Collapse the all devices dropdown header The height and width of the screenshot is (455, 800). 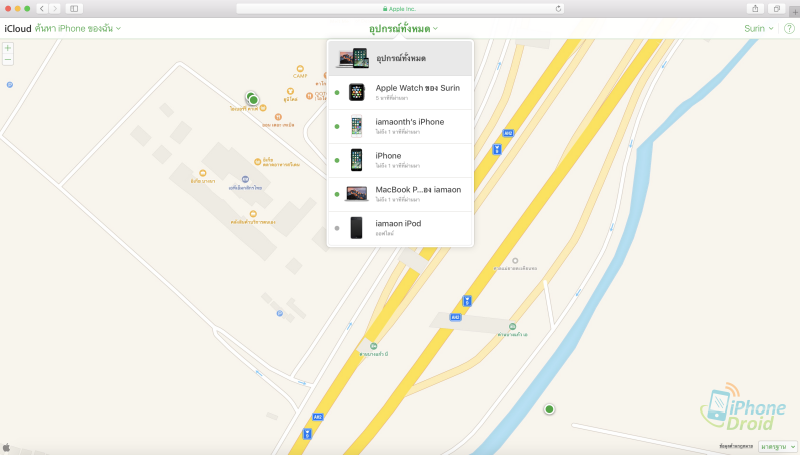[x=403, y=29]
